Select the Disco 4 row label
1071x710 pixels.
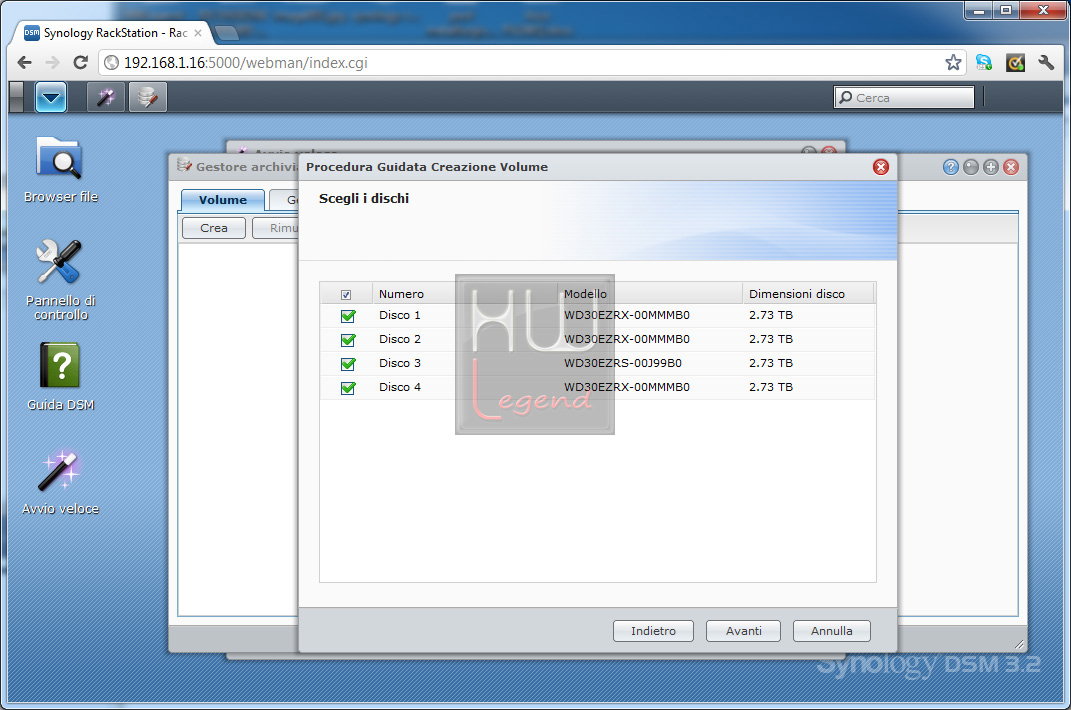(x=400, y=387)
